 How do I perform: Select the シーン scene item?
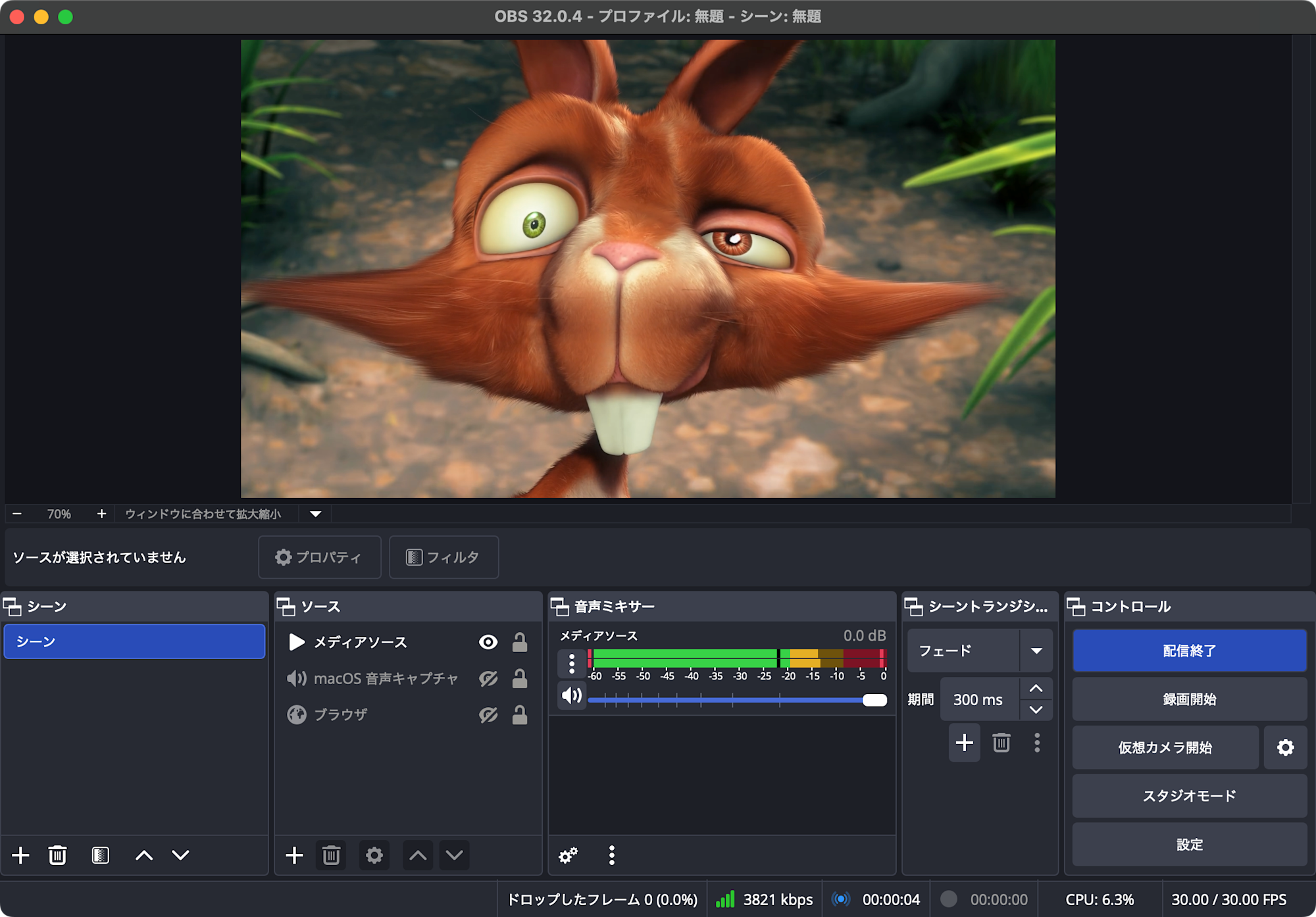[134, 641]
